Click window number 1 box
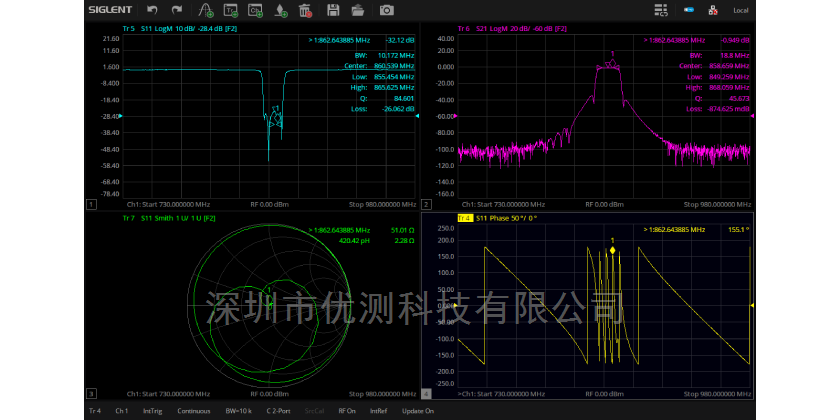 (91, 205)
